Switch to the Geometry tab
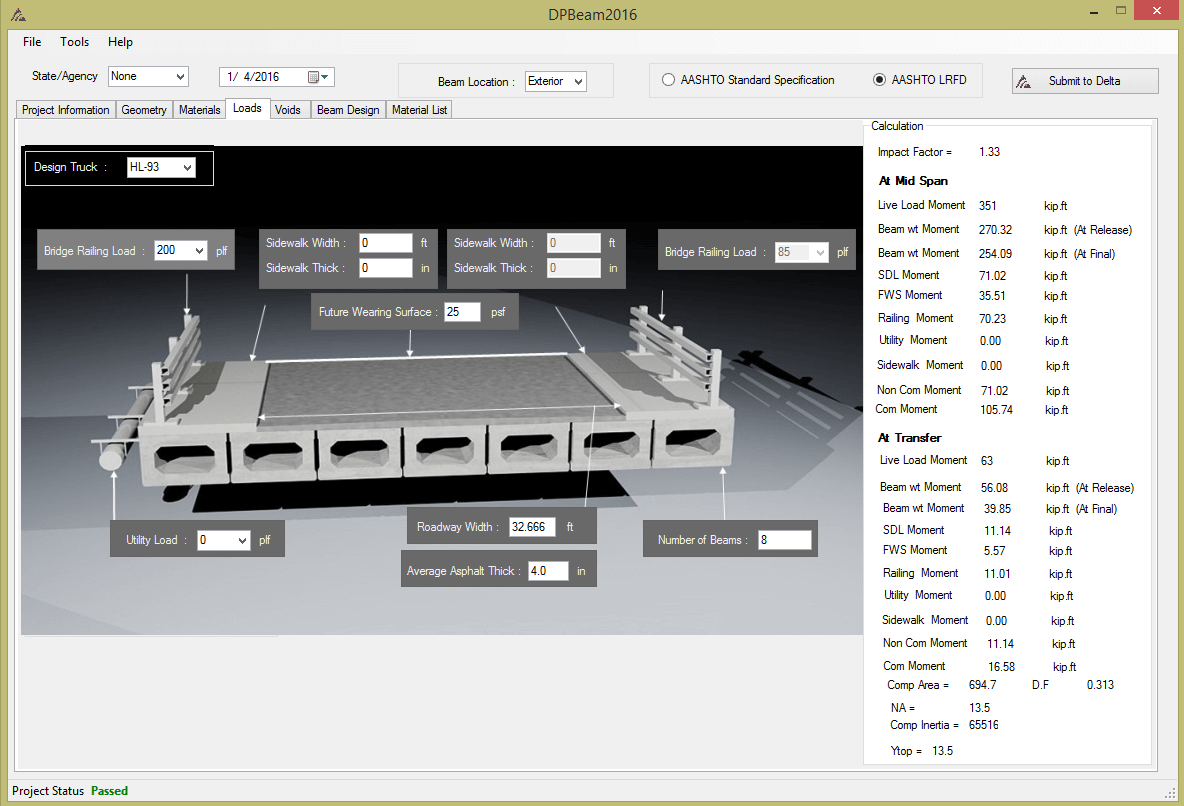The width and height of the screenshot is (1184, 806). pos(144,110)
